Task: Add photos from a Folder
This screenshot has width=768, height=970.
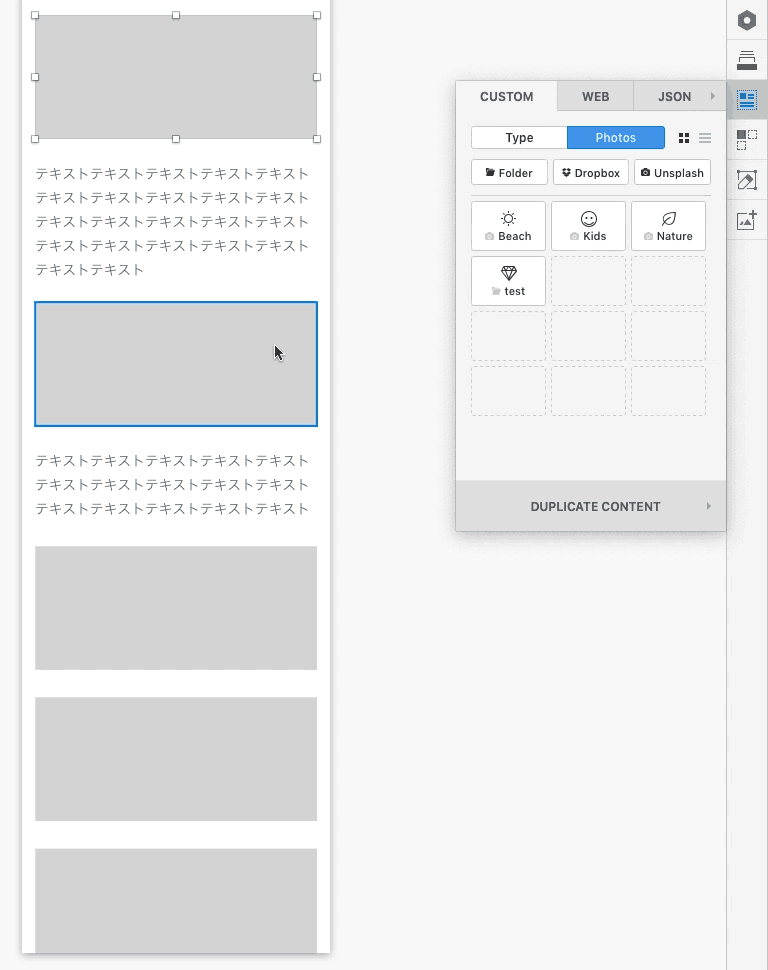Action: (509, 173)
